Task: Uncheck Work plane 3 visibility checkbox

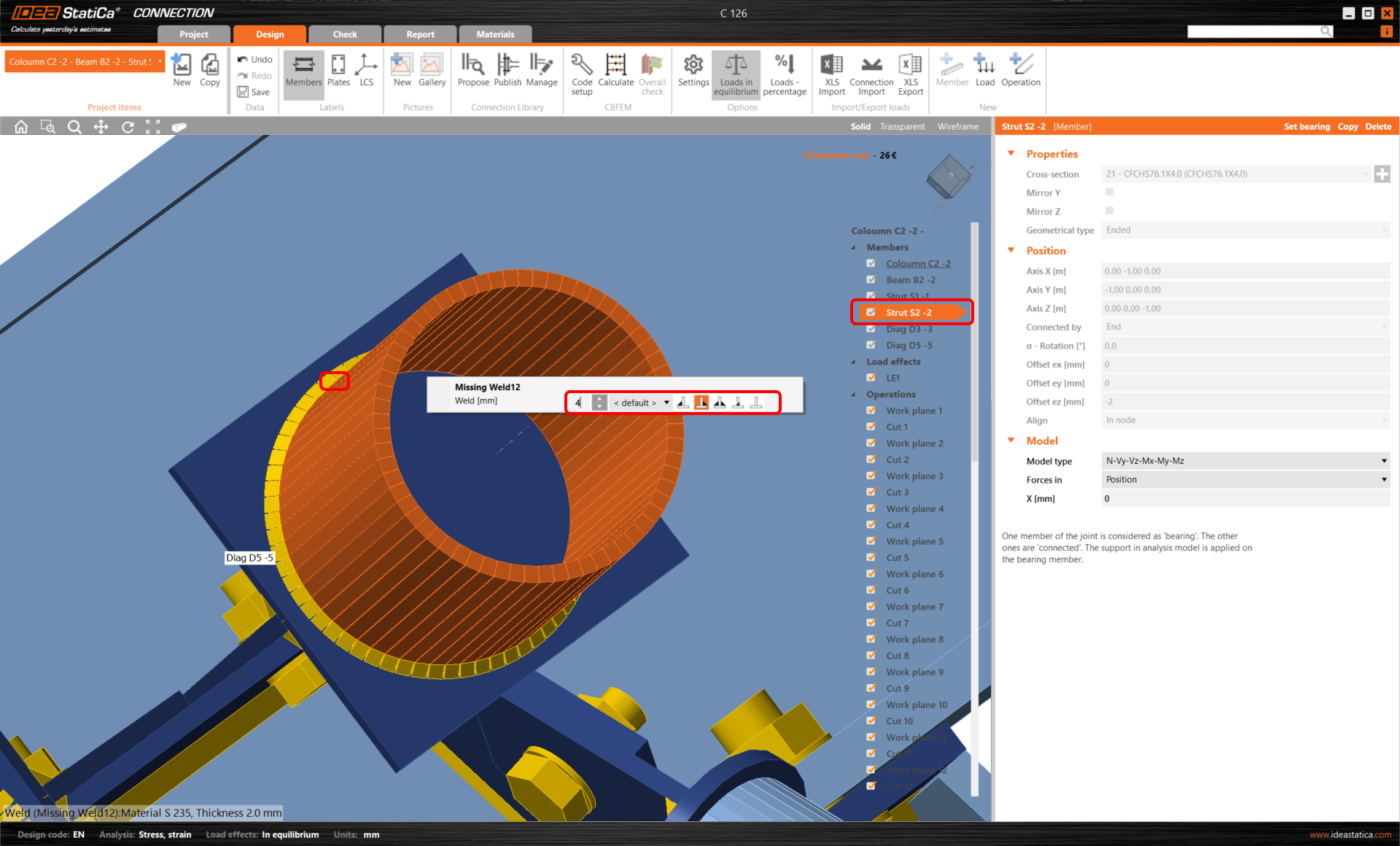Action: pyautogui.click(x=871, y=476)
